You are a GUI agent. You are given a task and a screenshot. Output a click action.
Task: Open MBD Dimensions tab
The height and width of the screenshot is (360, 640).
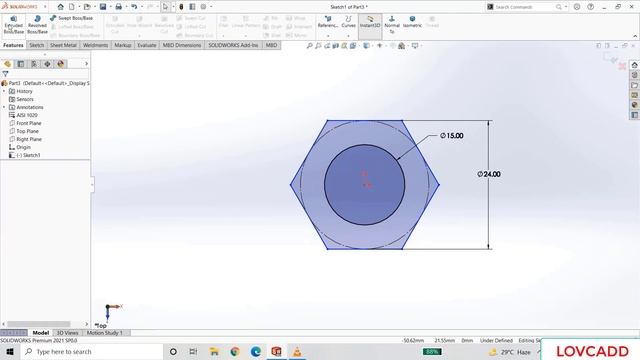click(182, 45)
